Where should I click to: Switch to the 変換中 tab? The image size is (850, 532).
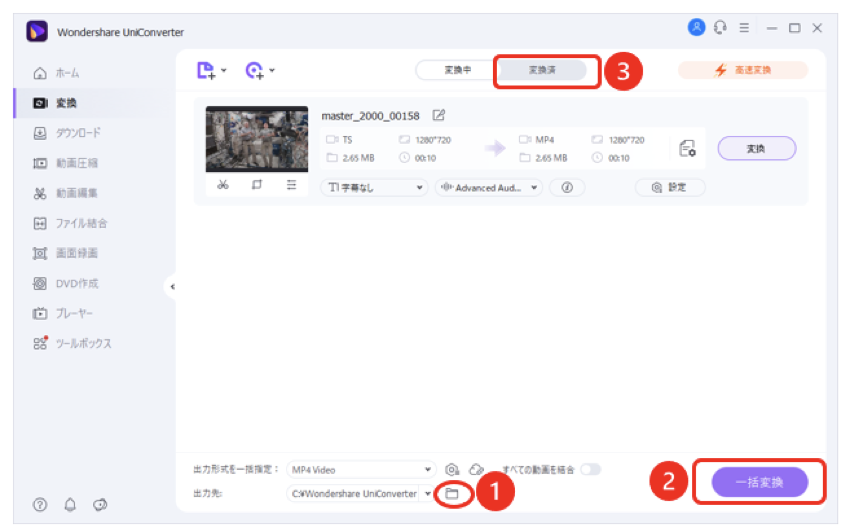[x=458, y=70]
